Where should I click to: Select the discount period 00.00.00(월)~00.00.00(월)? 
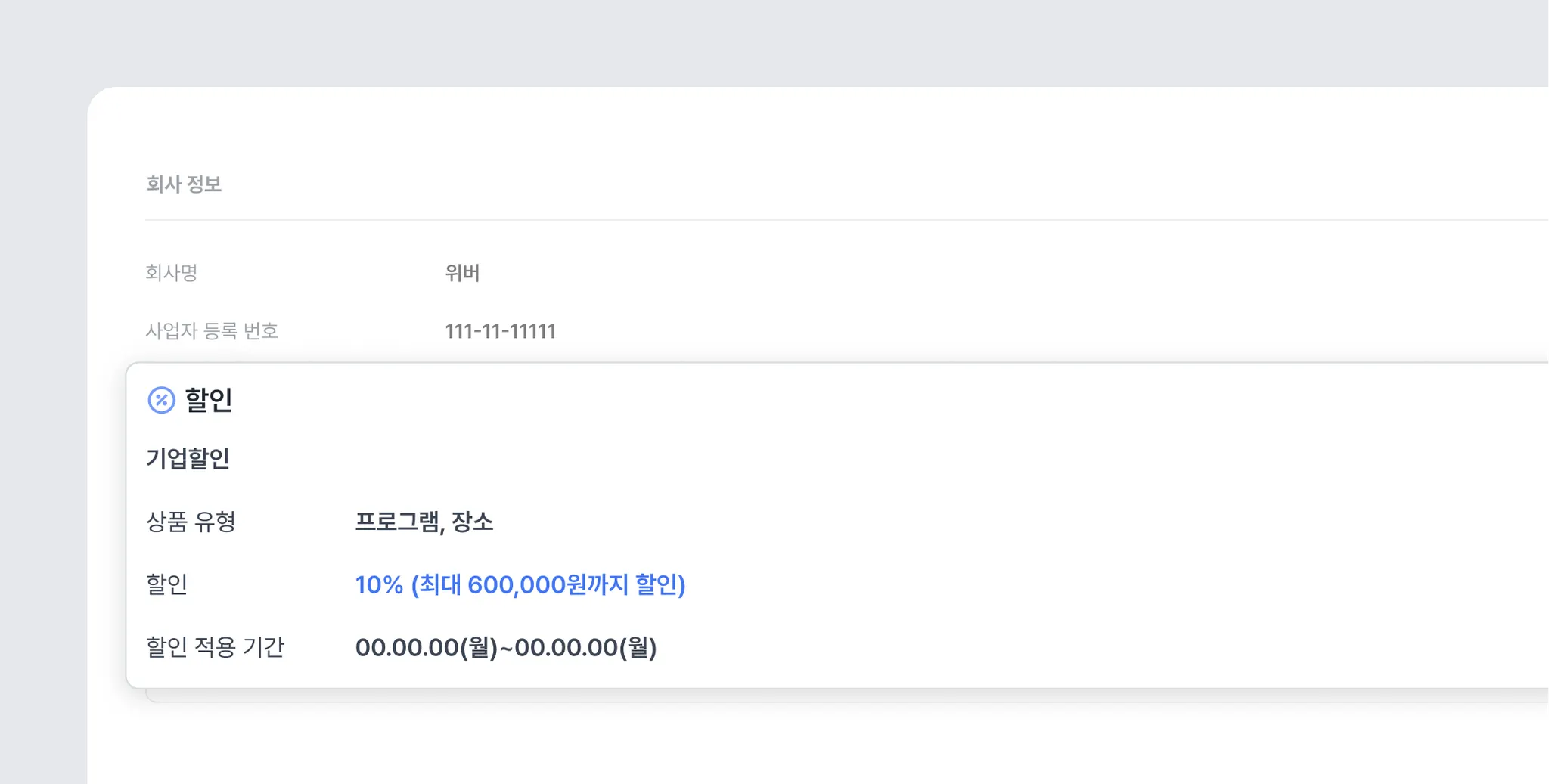pos(505,647)
